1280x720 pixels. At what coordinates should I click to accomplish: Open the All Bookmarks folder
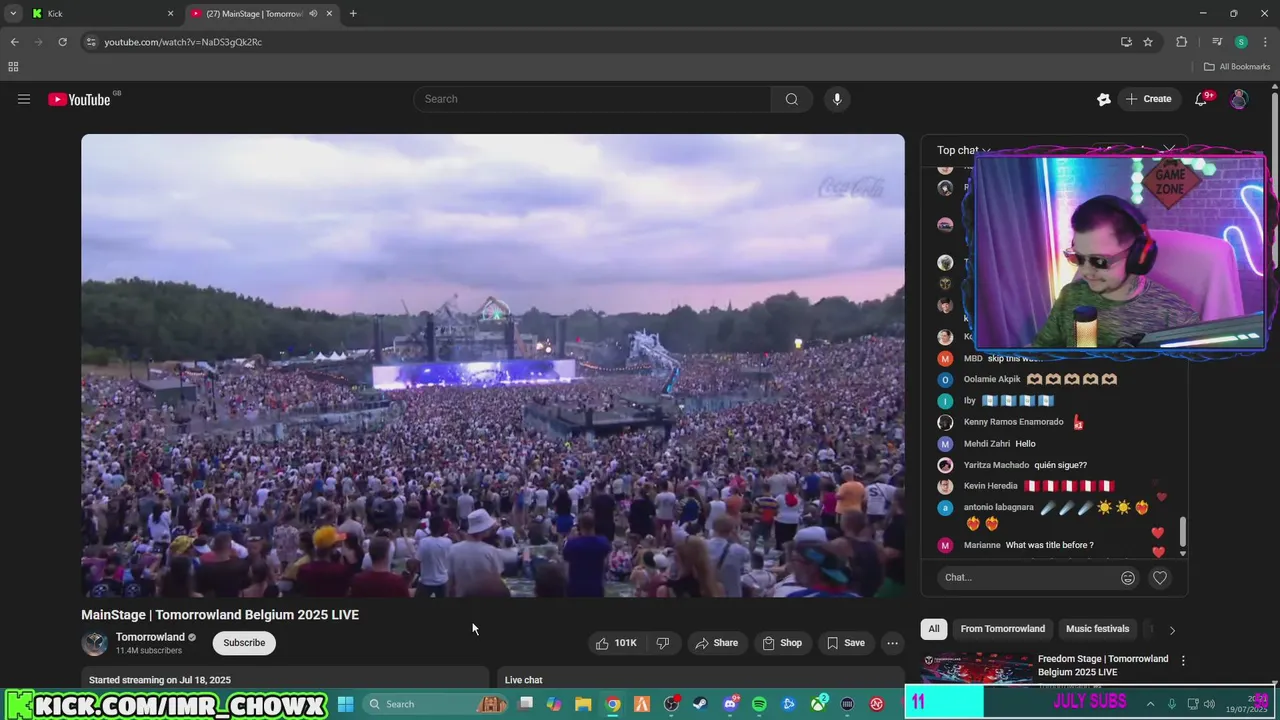click(1237, 67)
